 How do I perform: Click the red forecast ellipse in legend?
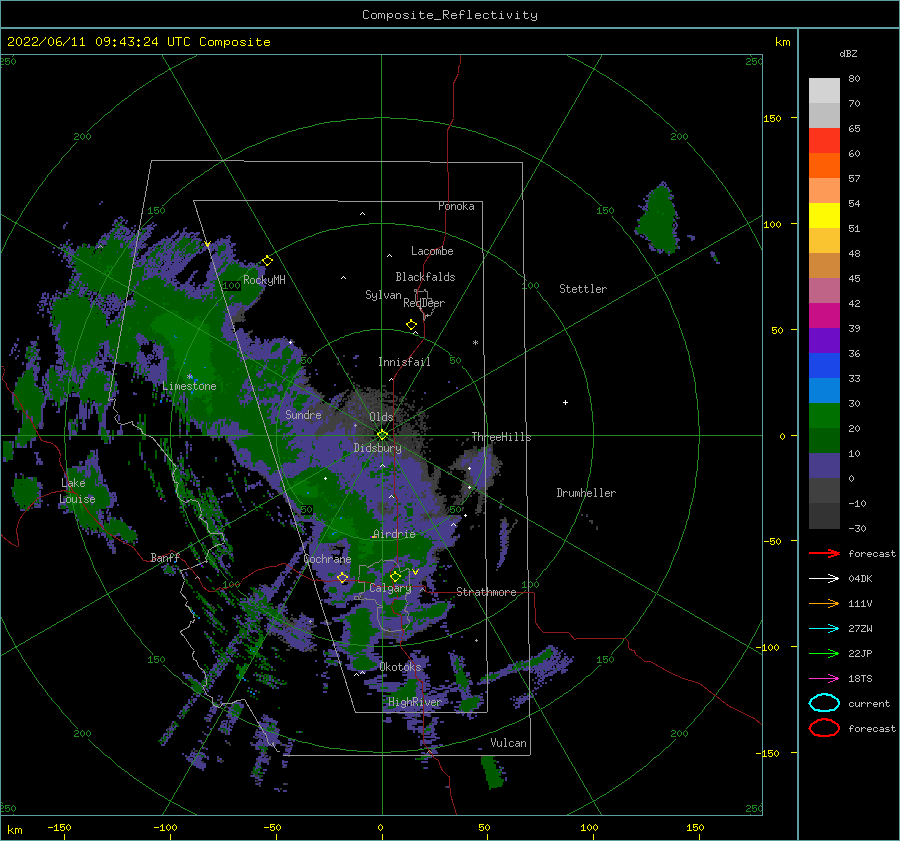tap(824, 728)
